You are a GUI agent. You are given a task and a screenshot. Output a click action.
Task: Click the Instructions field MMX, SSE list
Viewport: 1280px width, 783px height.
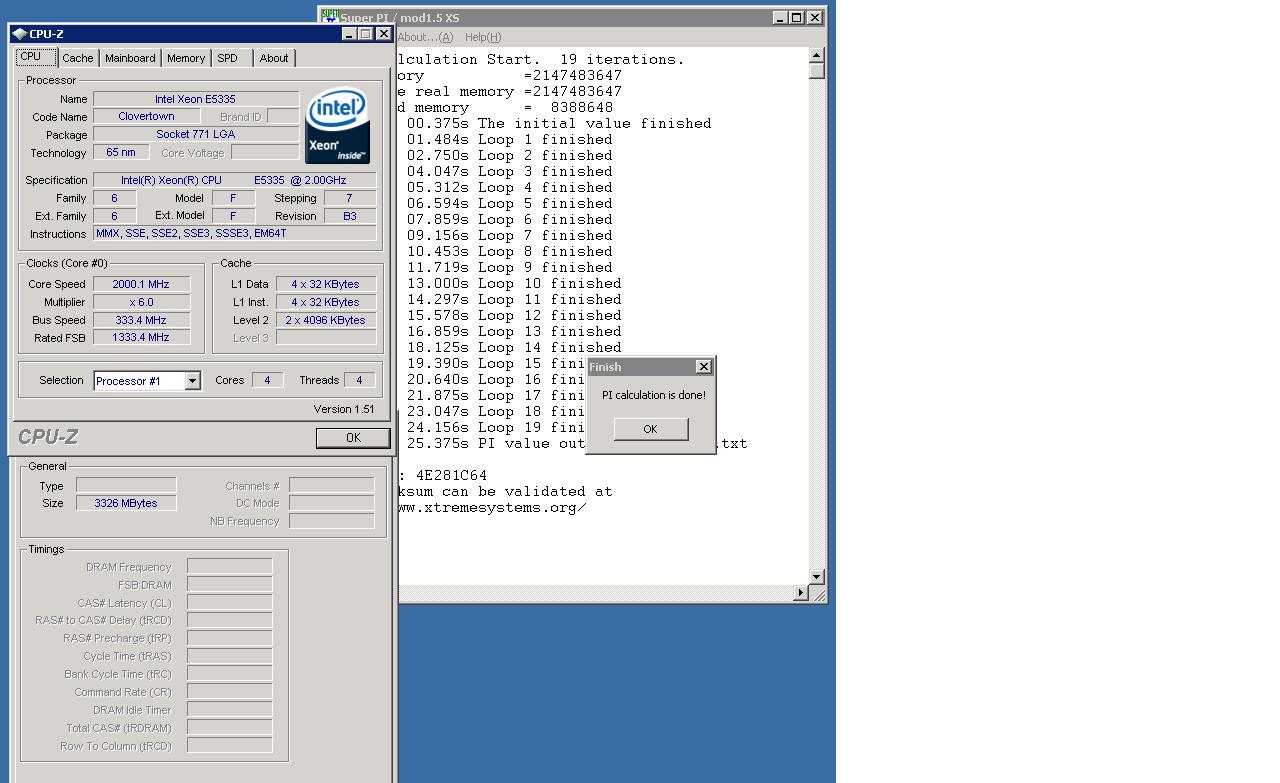234,233
